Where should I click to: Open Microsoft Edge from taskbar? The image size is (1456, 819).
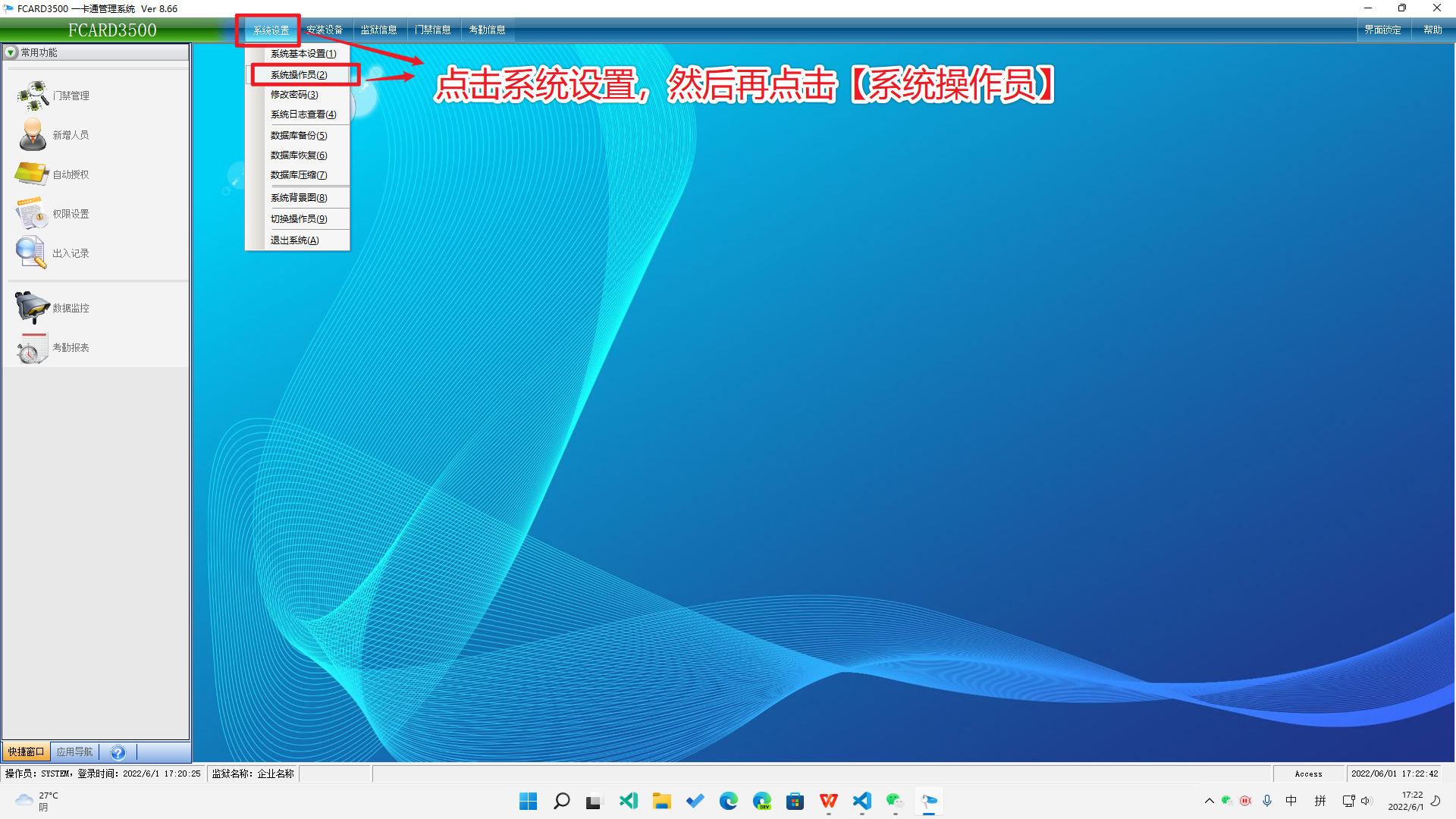(729, 801)
